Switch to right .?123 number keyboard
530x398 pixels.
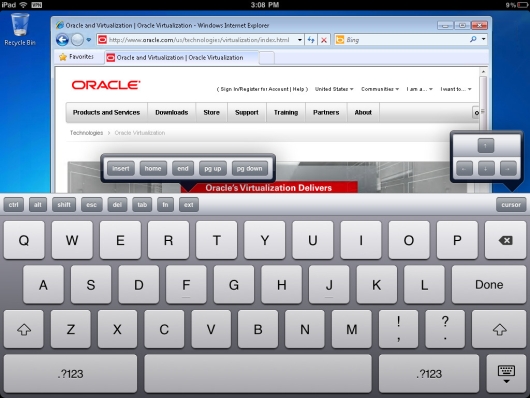coord(429,374)
